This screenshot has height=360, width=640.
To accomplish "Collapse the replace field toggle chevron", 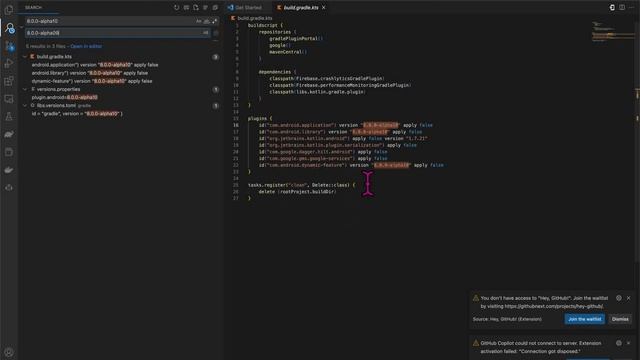I will (21, 27).
